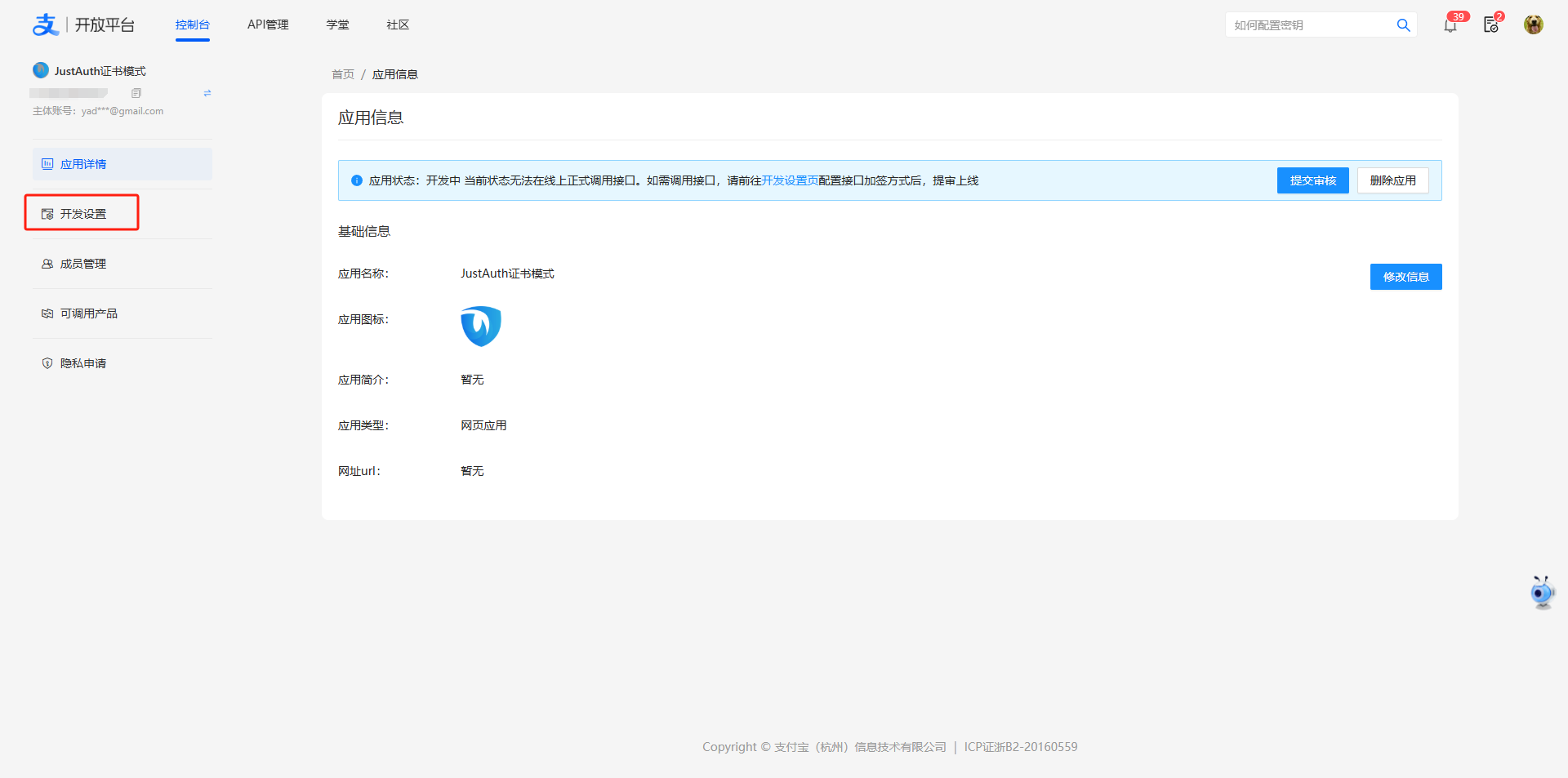The height and width of the screenshot is (778, 1568).
Task: Click the app name JustAuth证书模式 value
Action: (507, 273)
